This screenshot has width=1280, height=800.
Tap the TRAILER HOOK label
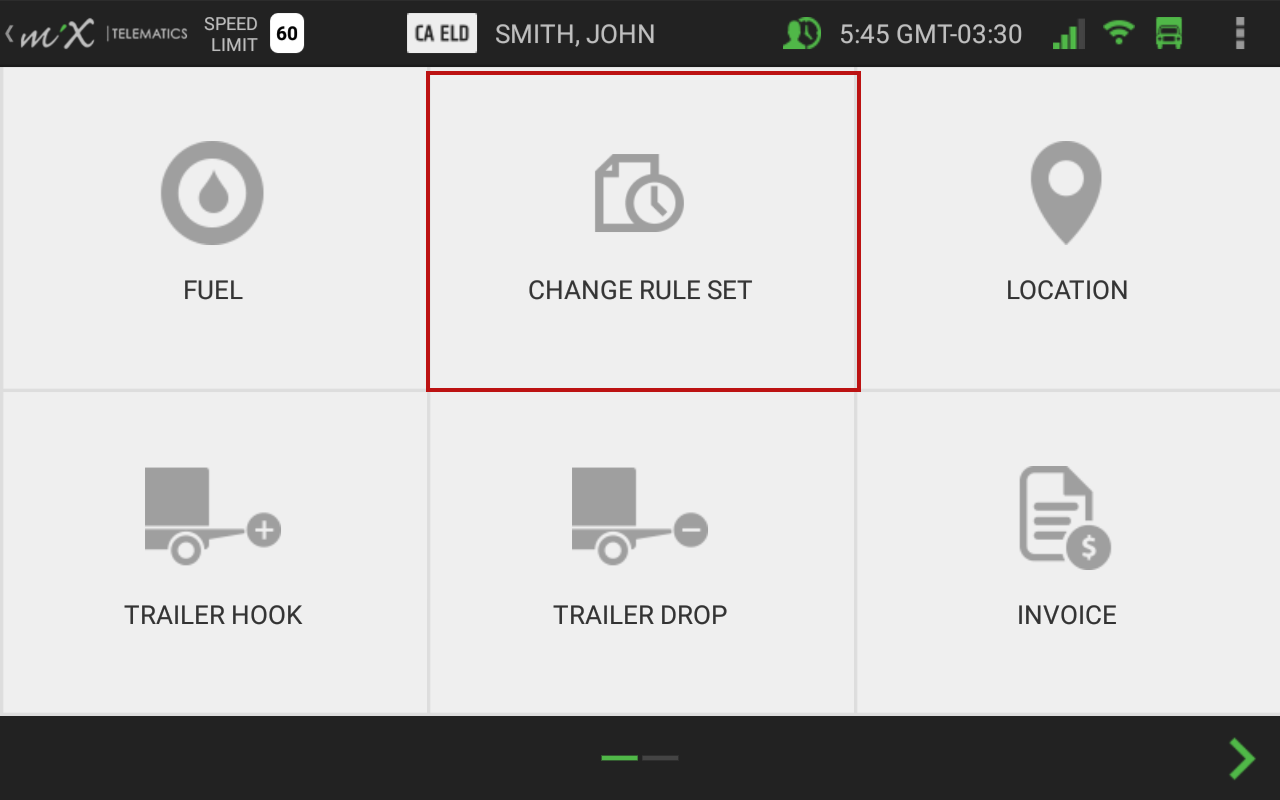tap(213, 615)
